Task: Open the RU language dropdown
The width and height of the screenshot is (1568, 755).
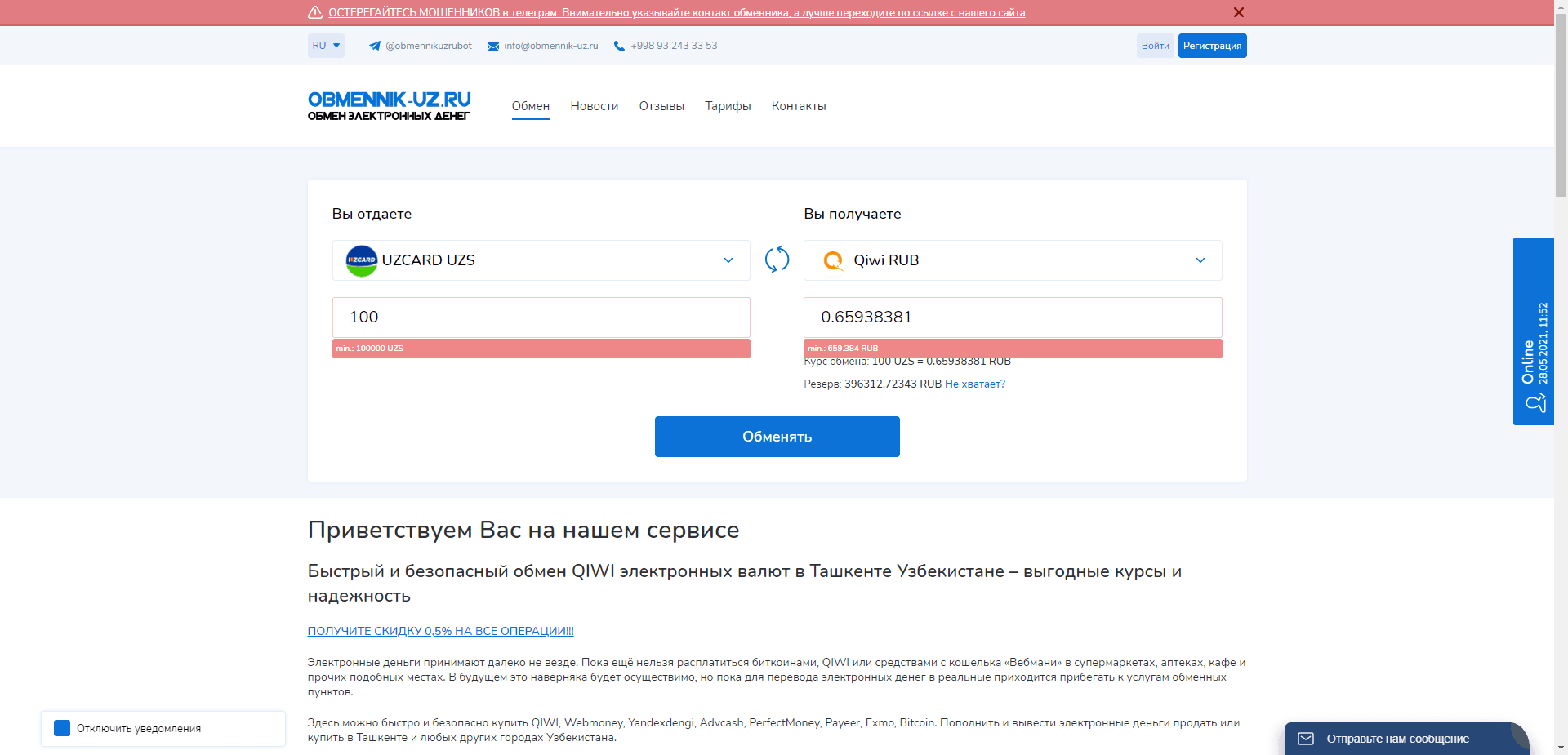Action: click(325, 46)
